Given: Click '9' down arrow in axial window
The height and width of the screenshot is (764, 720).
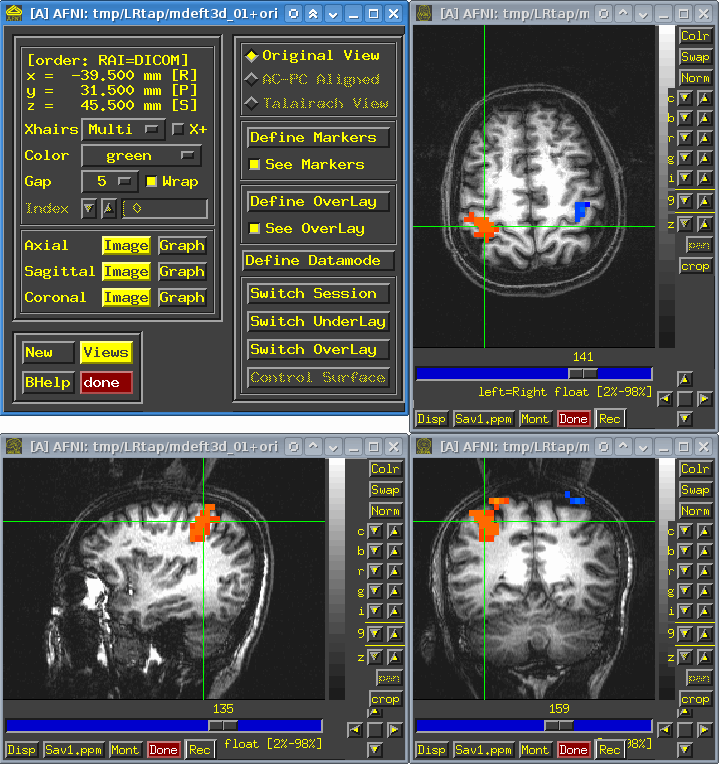Looking at the screenshot, I should (x=685, y=200).
